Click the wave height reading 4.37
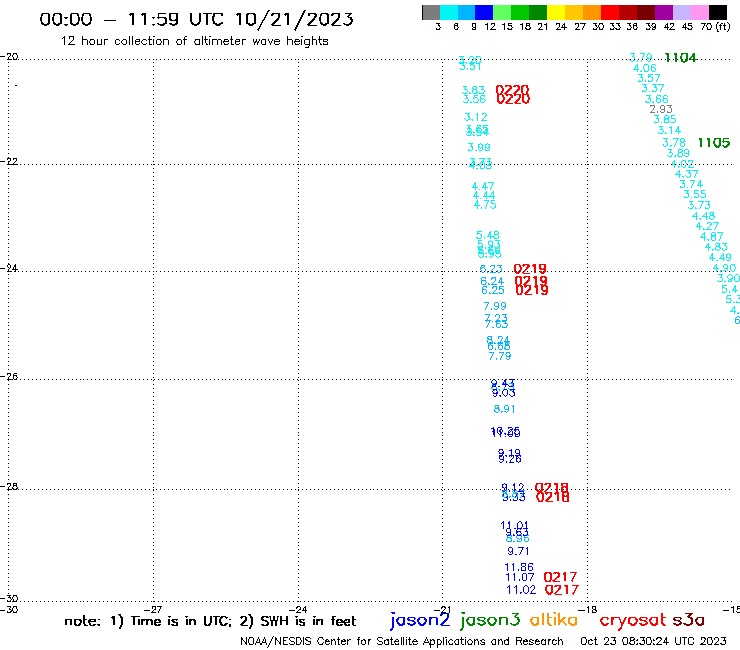This screenshot has width=740, height=650. [x=687, y=174]
